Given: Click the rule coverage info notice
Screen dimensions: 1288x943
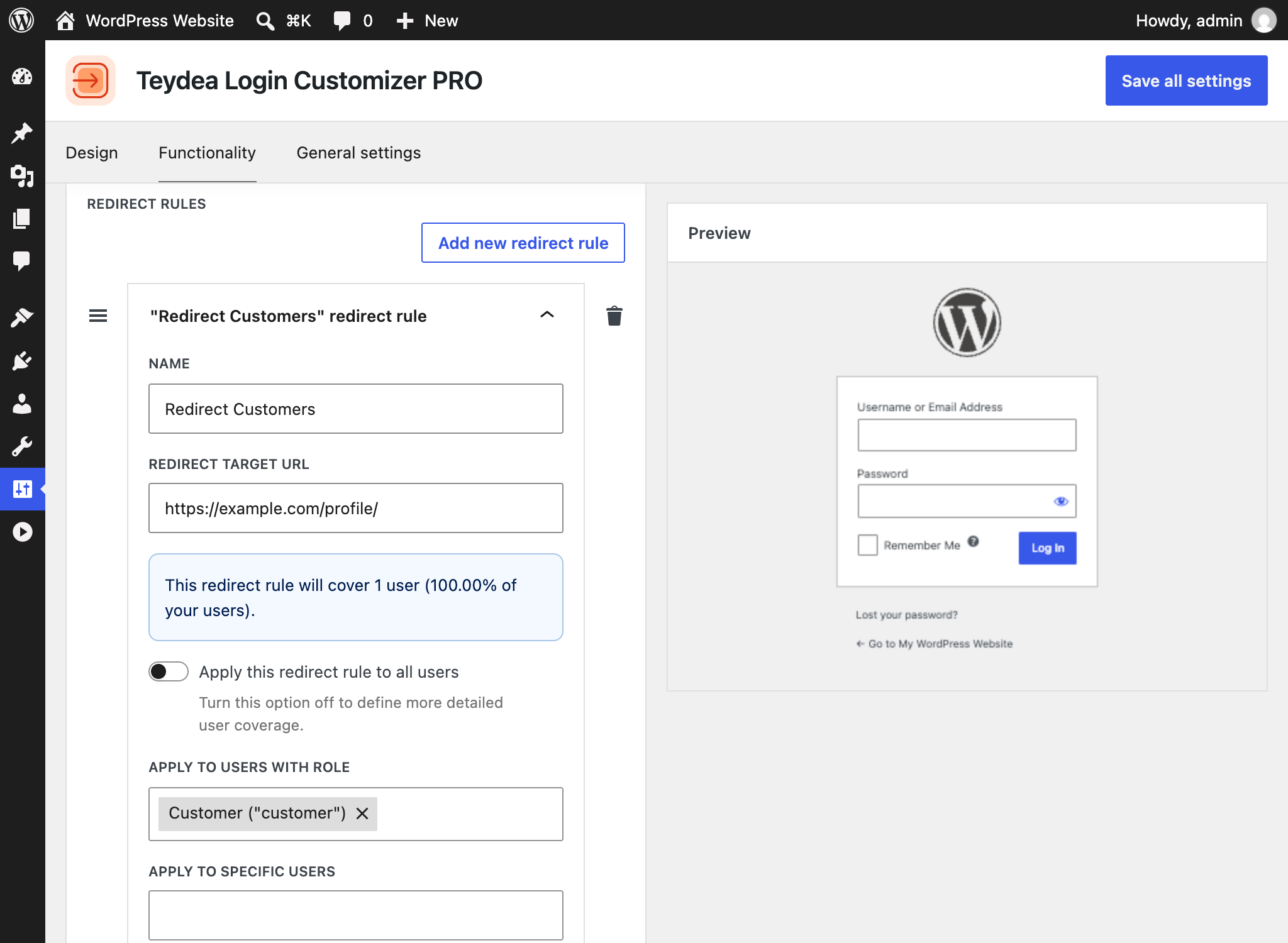Looking at the screenshot, I should point(356,597).
